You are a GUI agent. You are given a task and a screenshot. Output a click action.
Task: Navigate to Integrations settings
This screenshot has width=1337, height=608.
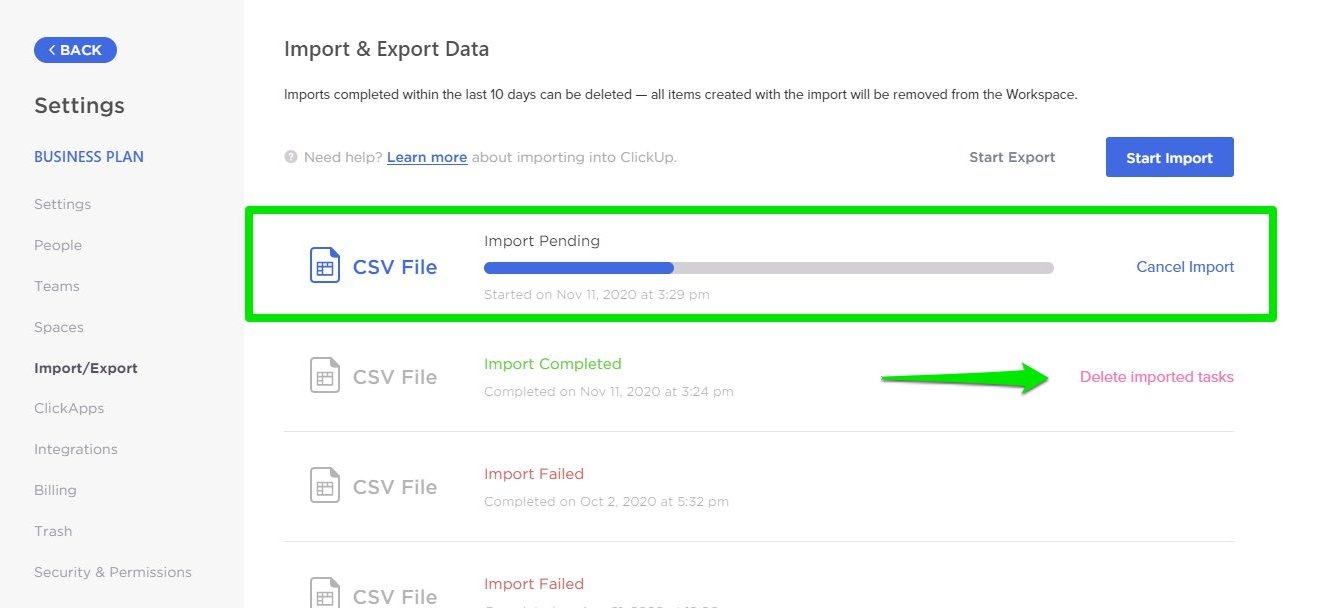pyautogui.click(x=76, y=449)
